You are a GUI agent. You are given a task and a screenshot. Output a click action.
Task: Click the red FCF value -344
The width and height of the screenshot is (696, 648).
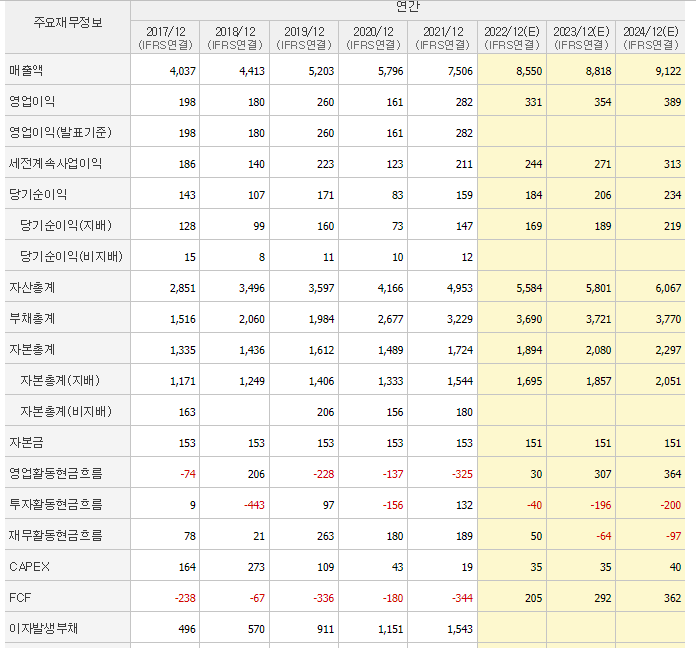coord(462,598)
